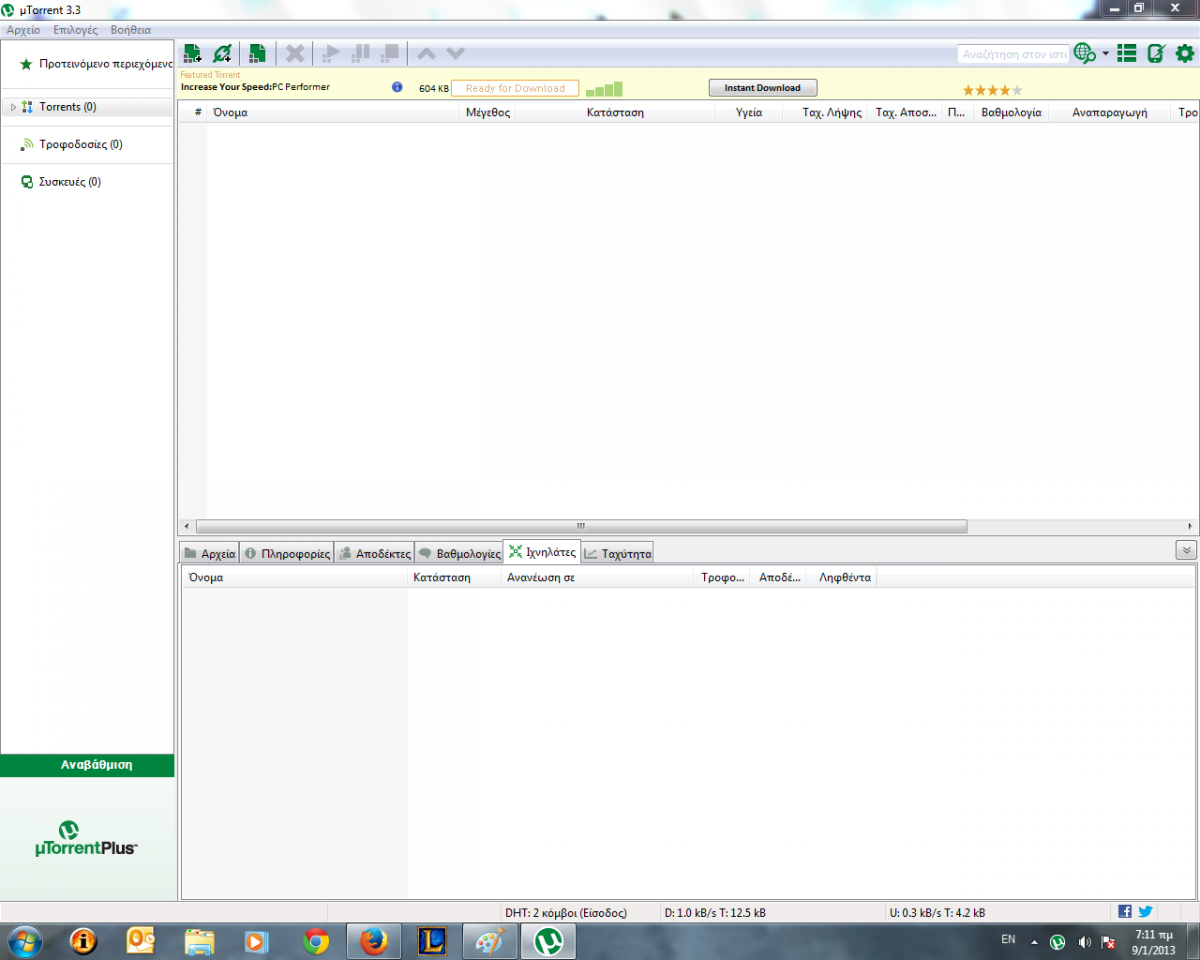The height and width of the screenshot is (960, 1200).
Task: Click in the web search field
Action: point(1013,54)
